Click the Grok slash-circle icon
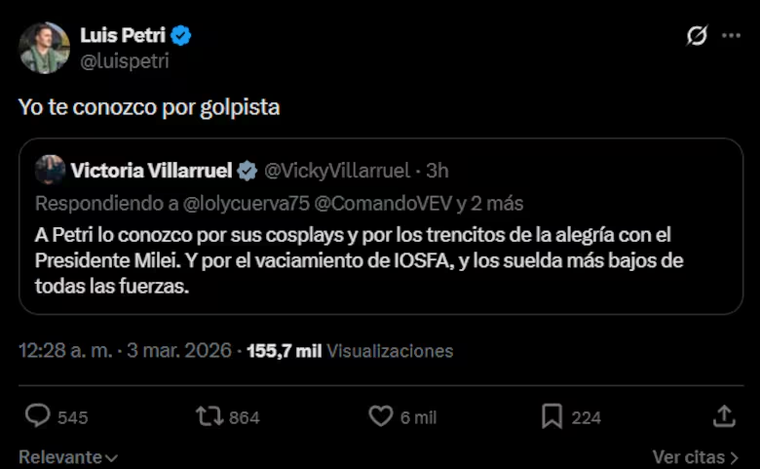The width and height of the screenshot is (760, 469). tap(697, 37)
